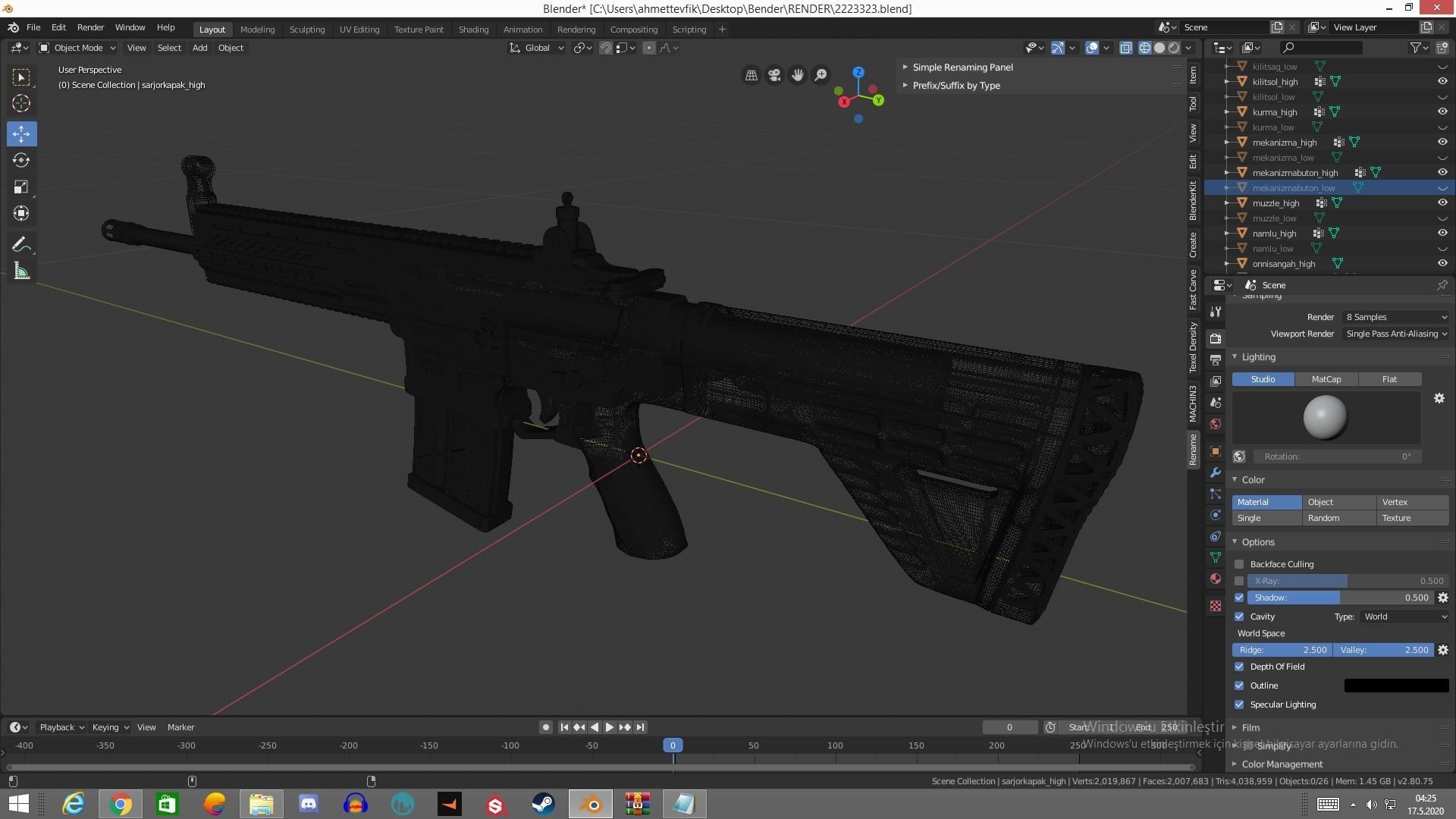Click the zoom view magnifier icon

(821, 75)
